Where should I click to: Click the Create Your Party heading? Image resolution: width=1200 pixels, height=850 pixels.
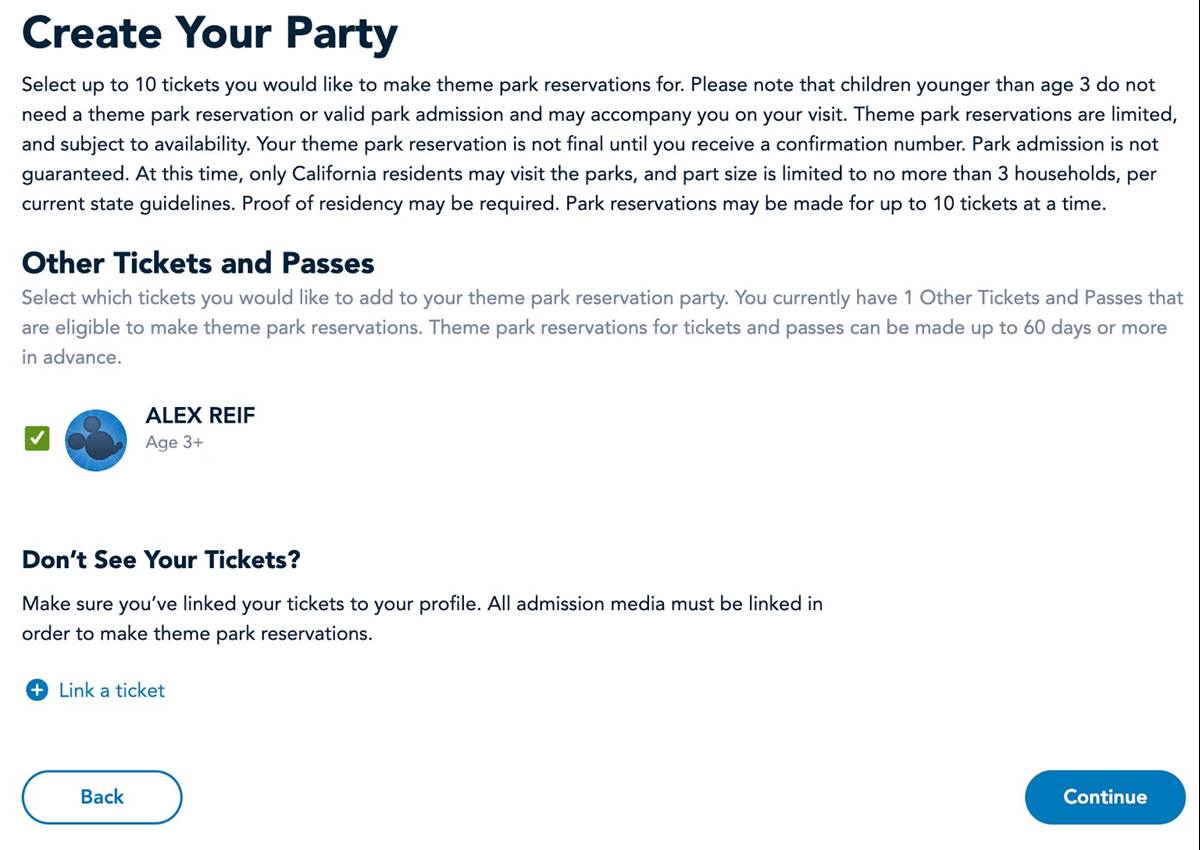[x=210, y=33]
